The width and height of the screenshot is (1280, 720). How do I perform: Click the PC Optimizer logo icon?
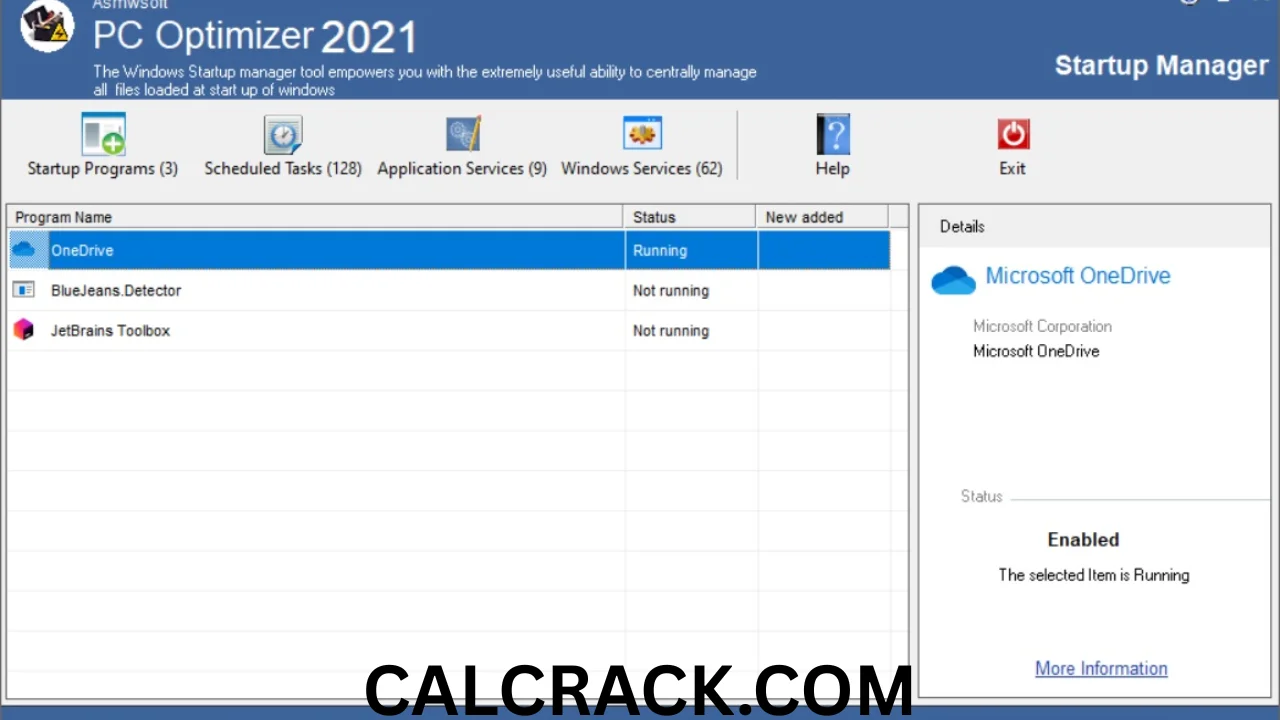[x=47, y=26]
